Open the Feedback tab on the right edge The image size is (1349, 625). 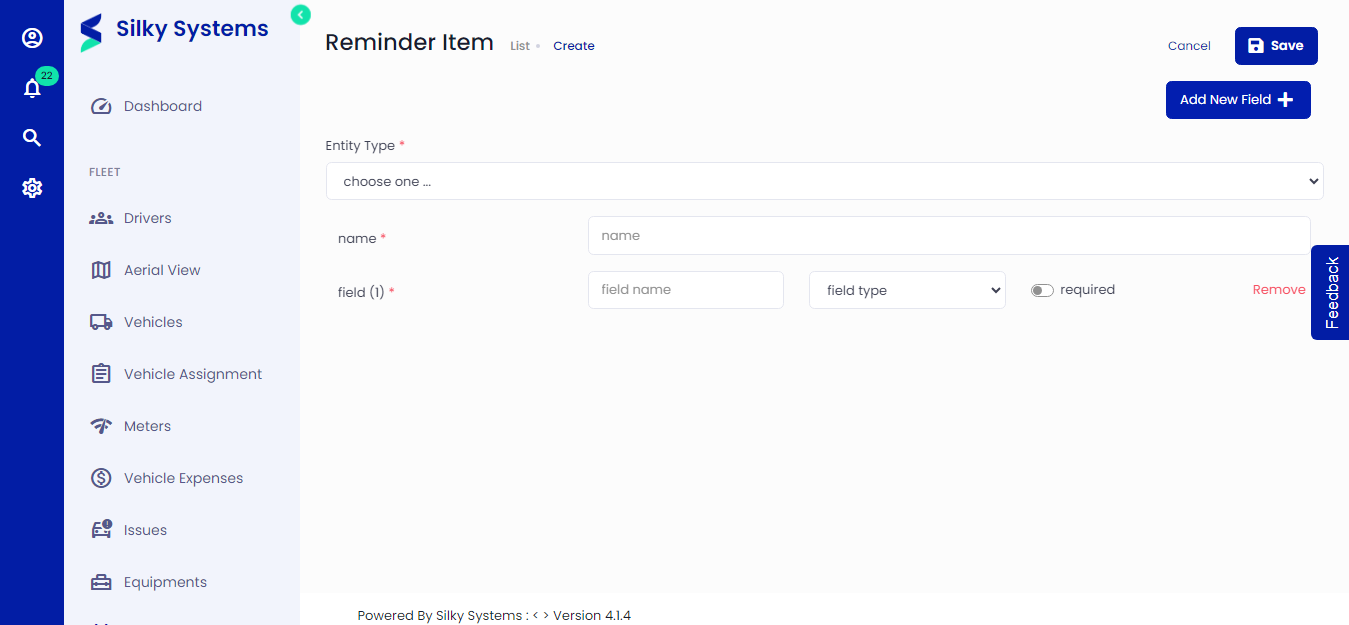click(1330, 292)
